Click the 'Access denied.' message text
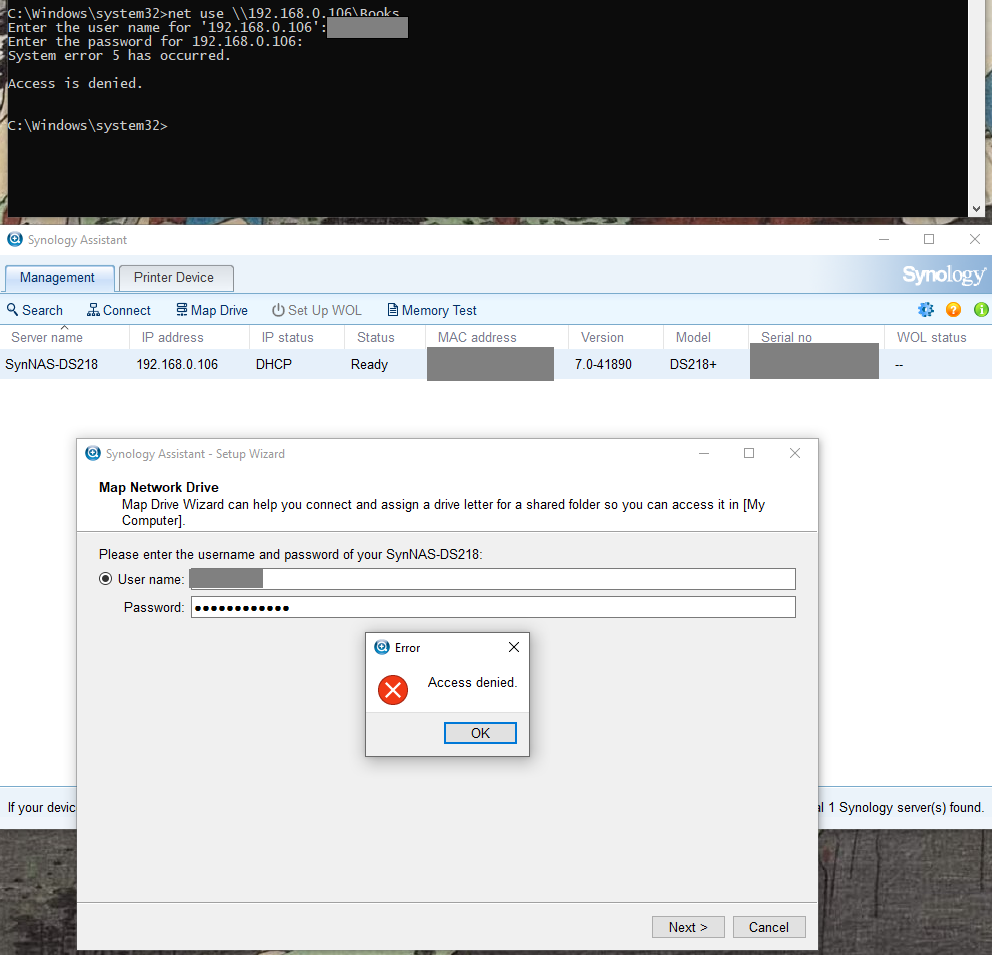992x955 pixels. 473,682
